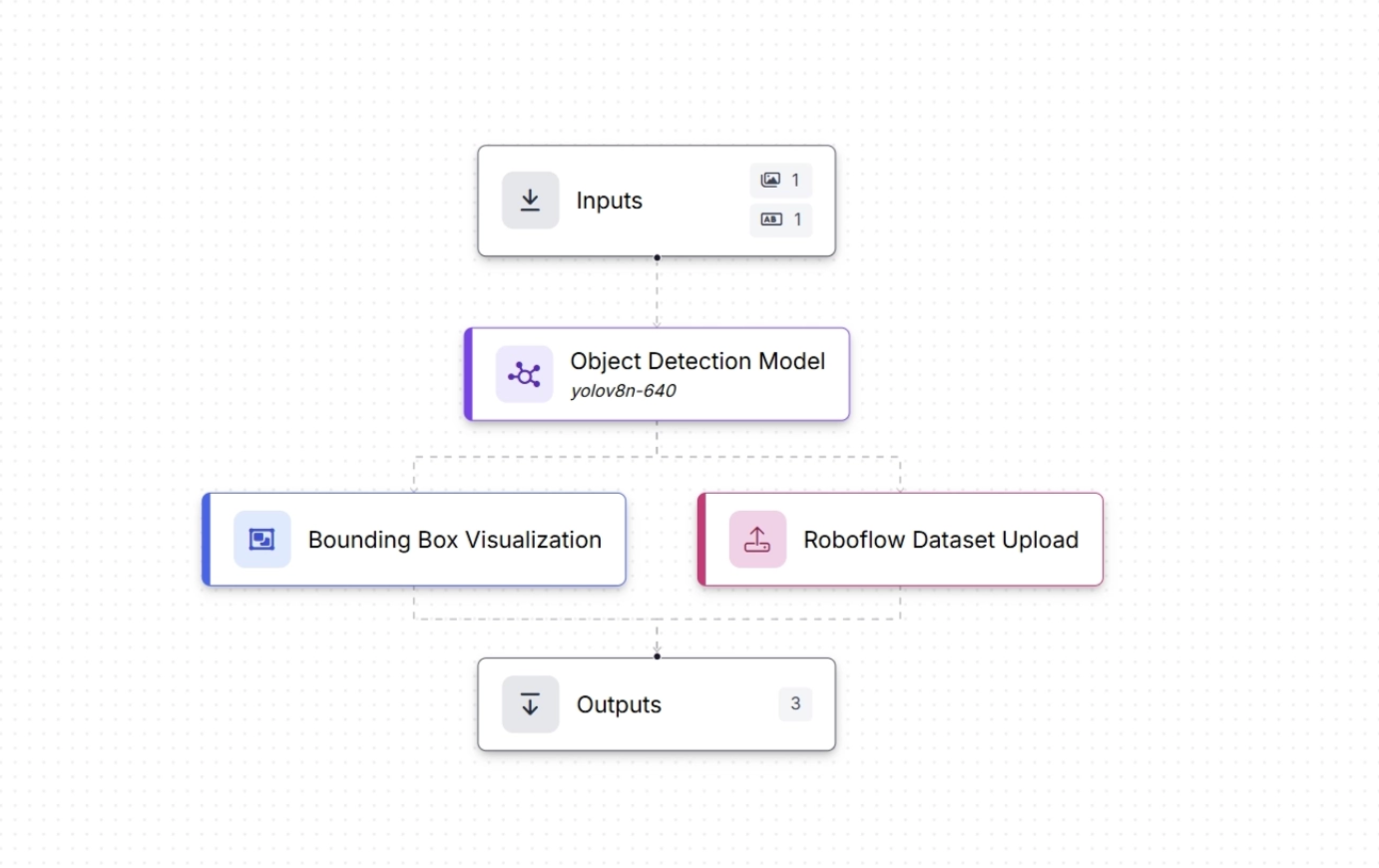Click the Outputs count badge showing 3
1379x868 pixels.
(x=794, y=703)
